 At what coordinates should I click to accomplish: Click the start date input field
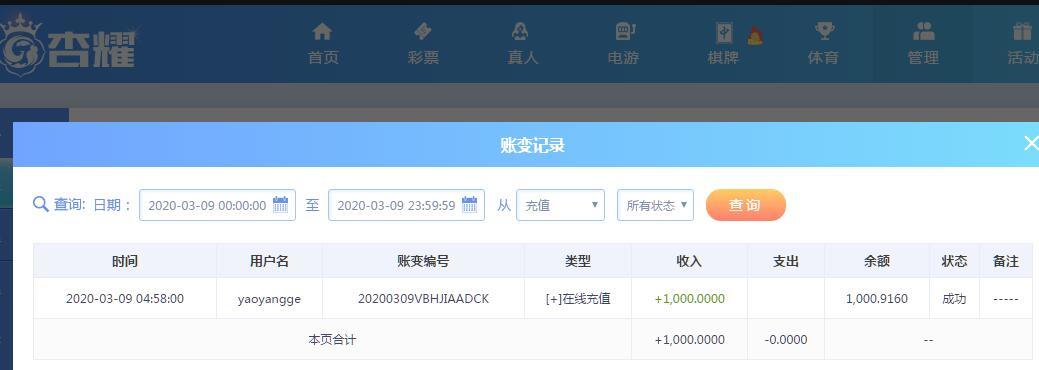217,205
